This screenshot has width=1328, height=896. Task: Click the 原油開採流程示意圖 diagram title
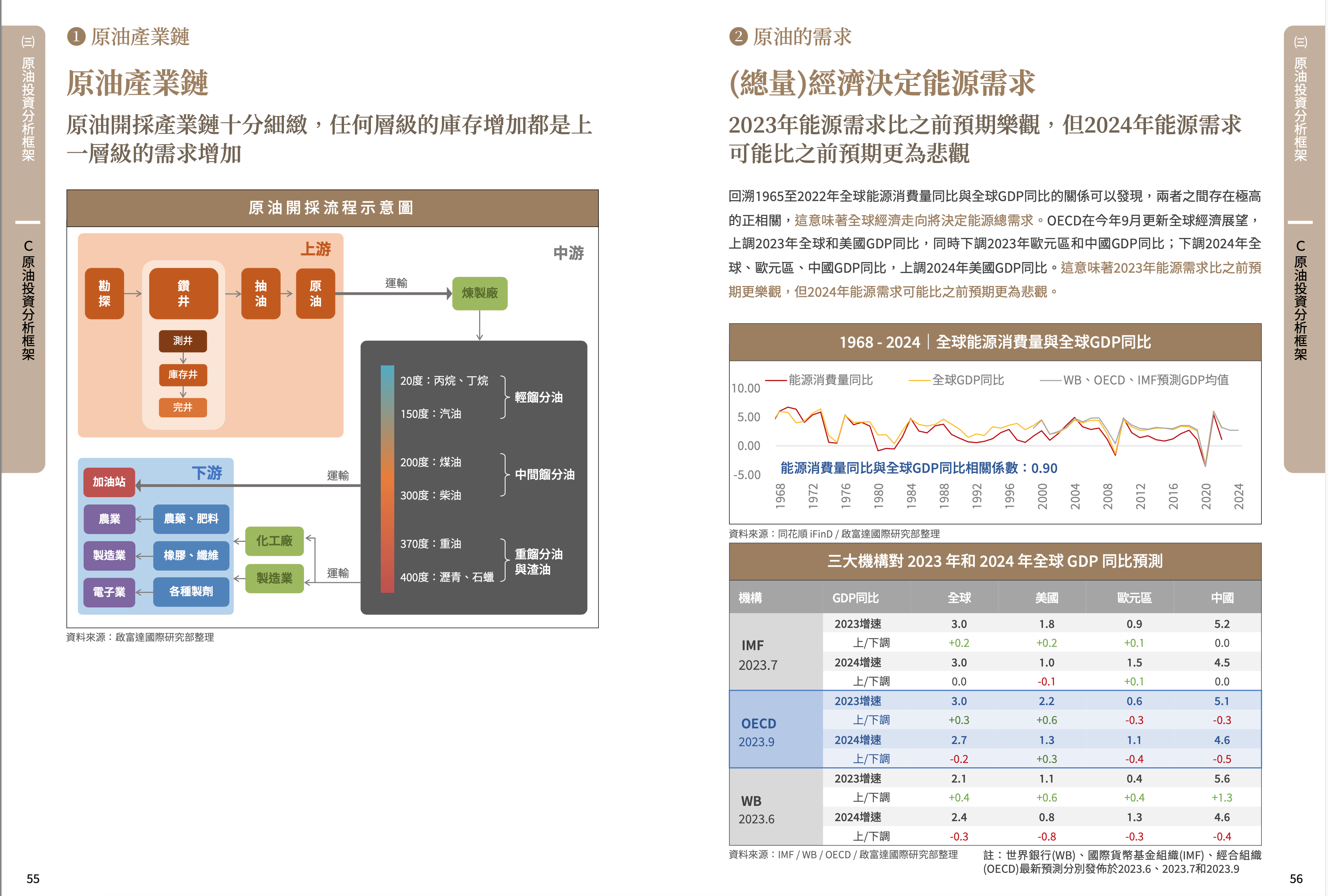[x=331, y=208]
